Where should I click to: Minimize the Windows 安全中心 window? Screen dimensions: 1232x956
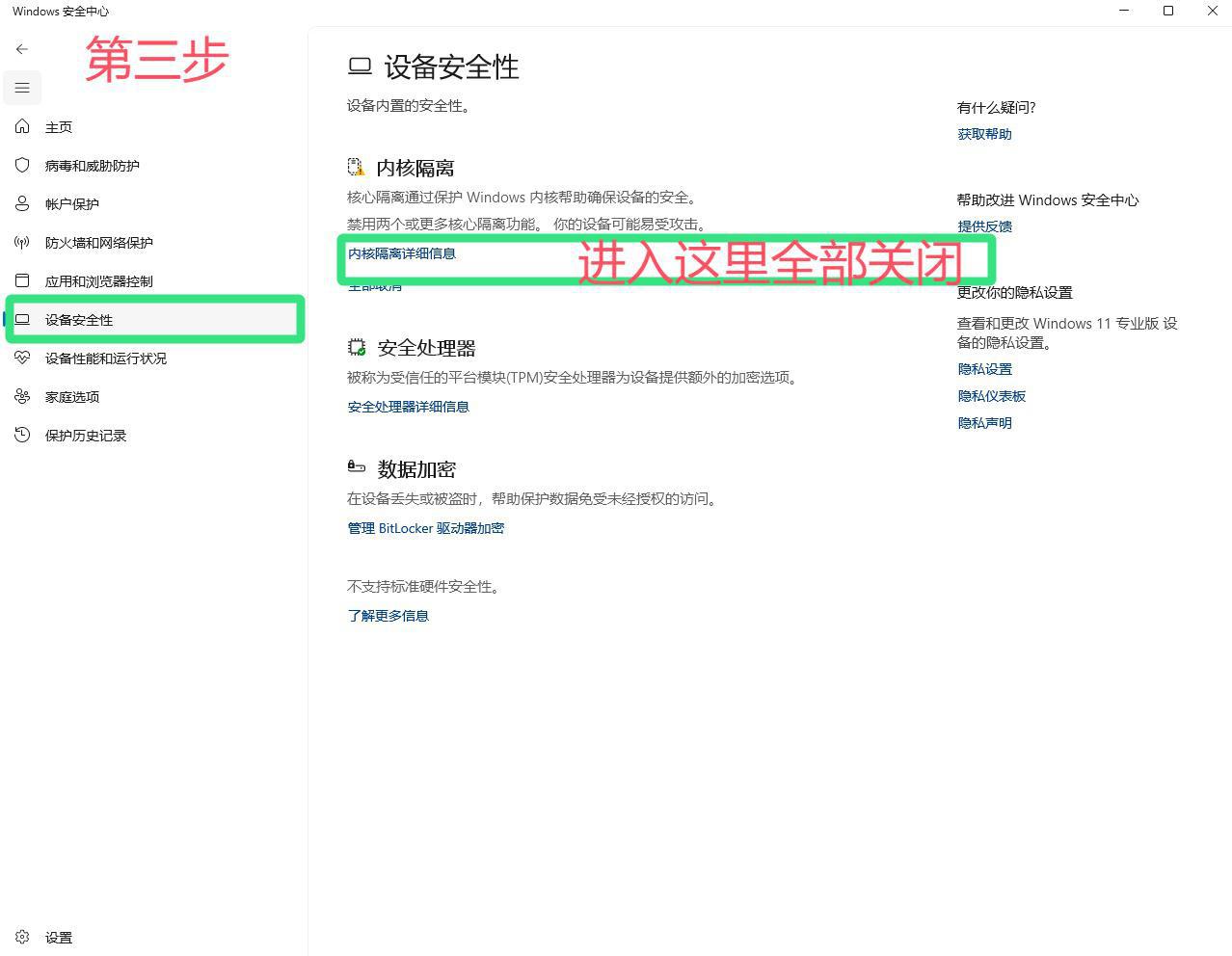(x=1124, y=11)
